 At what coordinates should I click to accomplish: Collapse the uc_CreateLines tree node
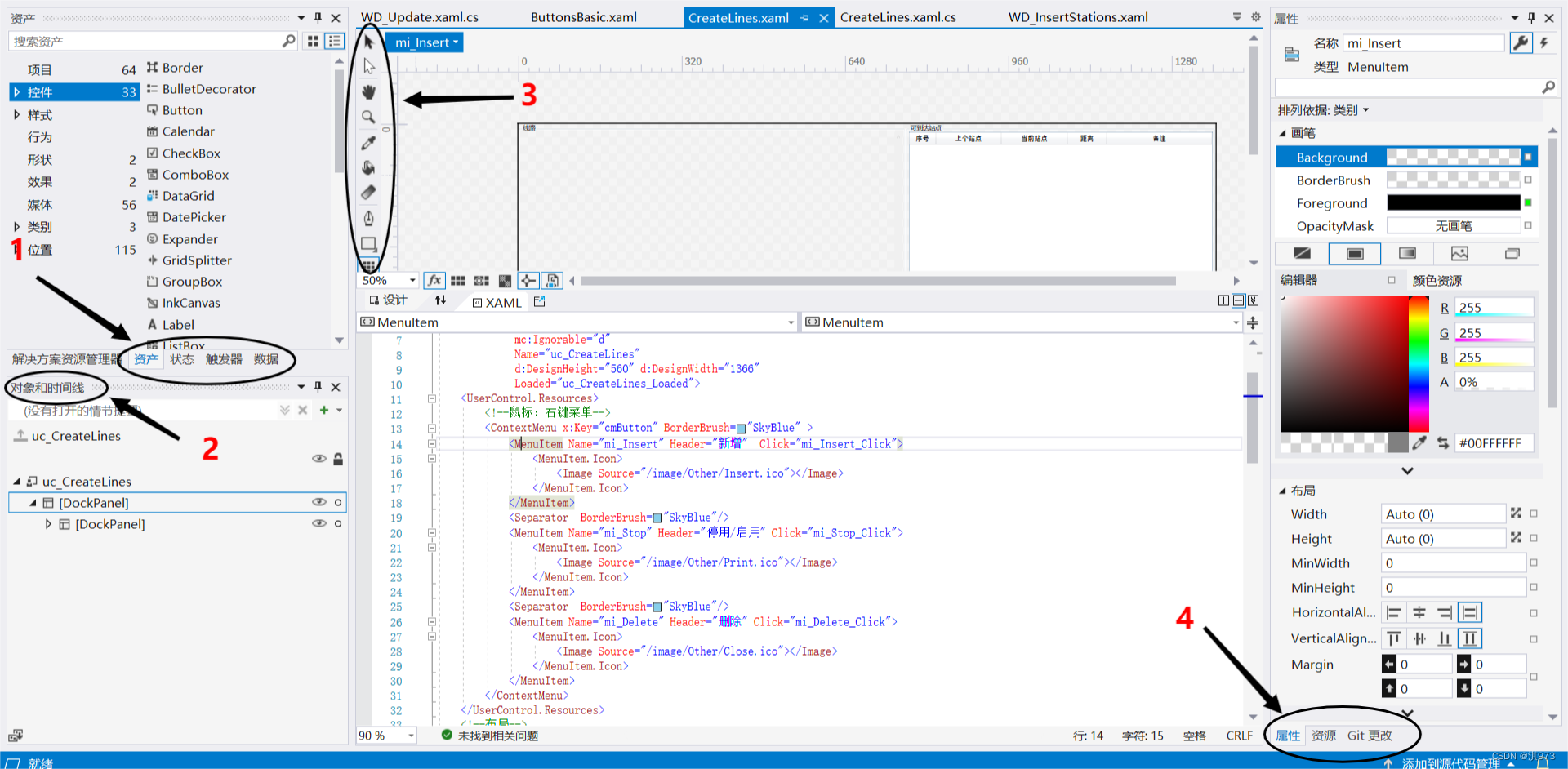pos(16,482)
